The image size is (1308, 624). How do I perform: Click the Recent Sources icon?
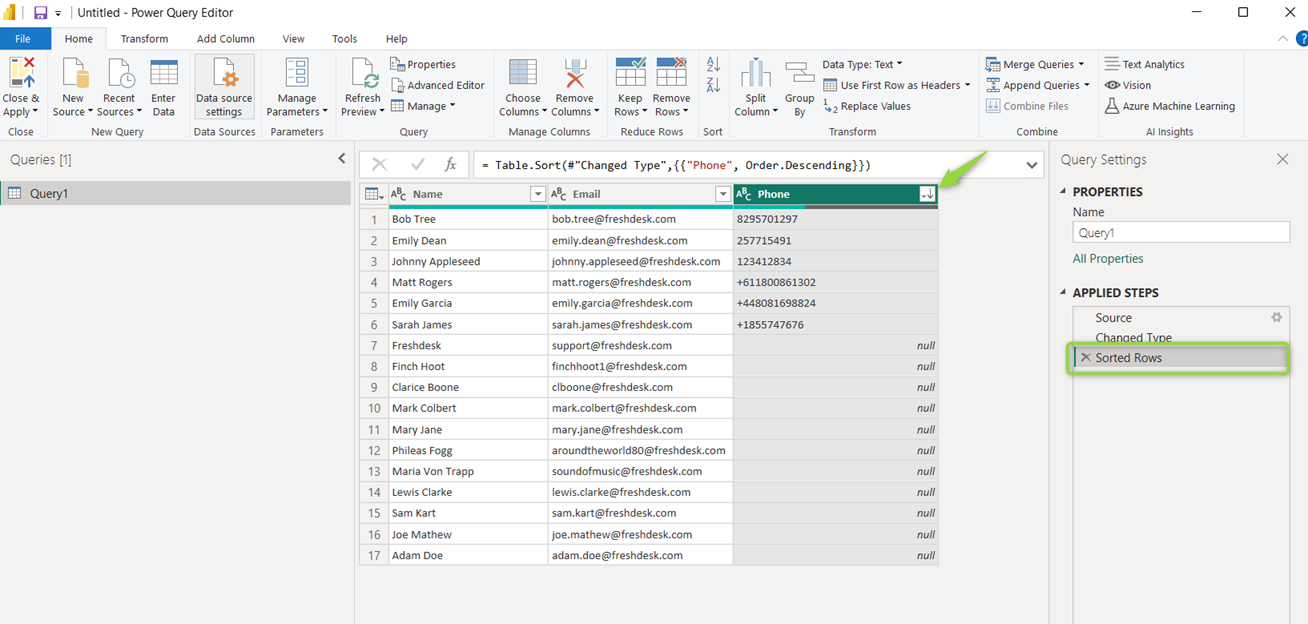coord(120,73)
